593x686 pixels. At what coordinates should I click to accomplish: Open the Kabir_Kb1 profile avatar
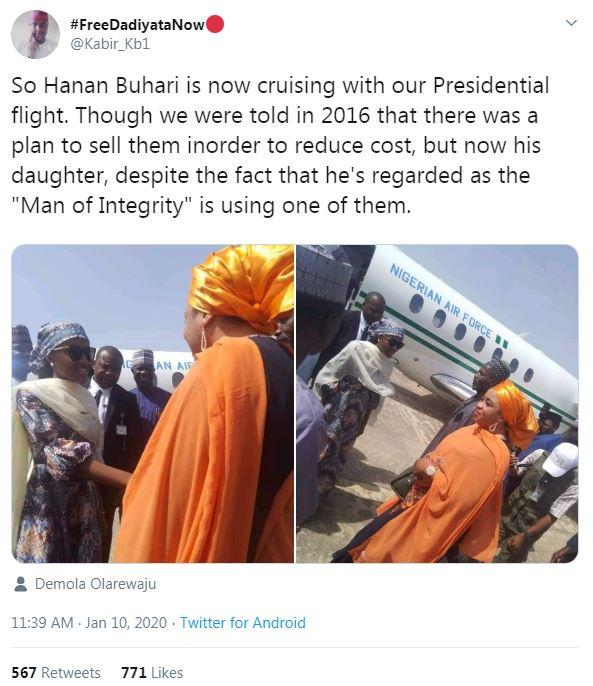[x=35, y=34]
